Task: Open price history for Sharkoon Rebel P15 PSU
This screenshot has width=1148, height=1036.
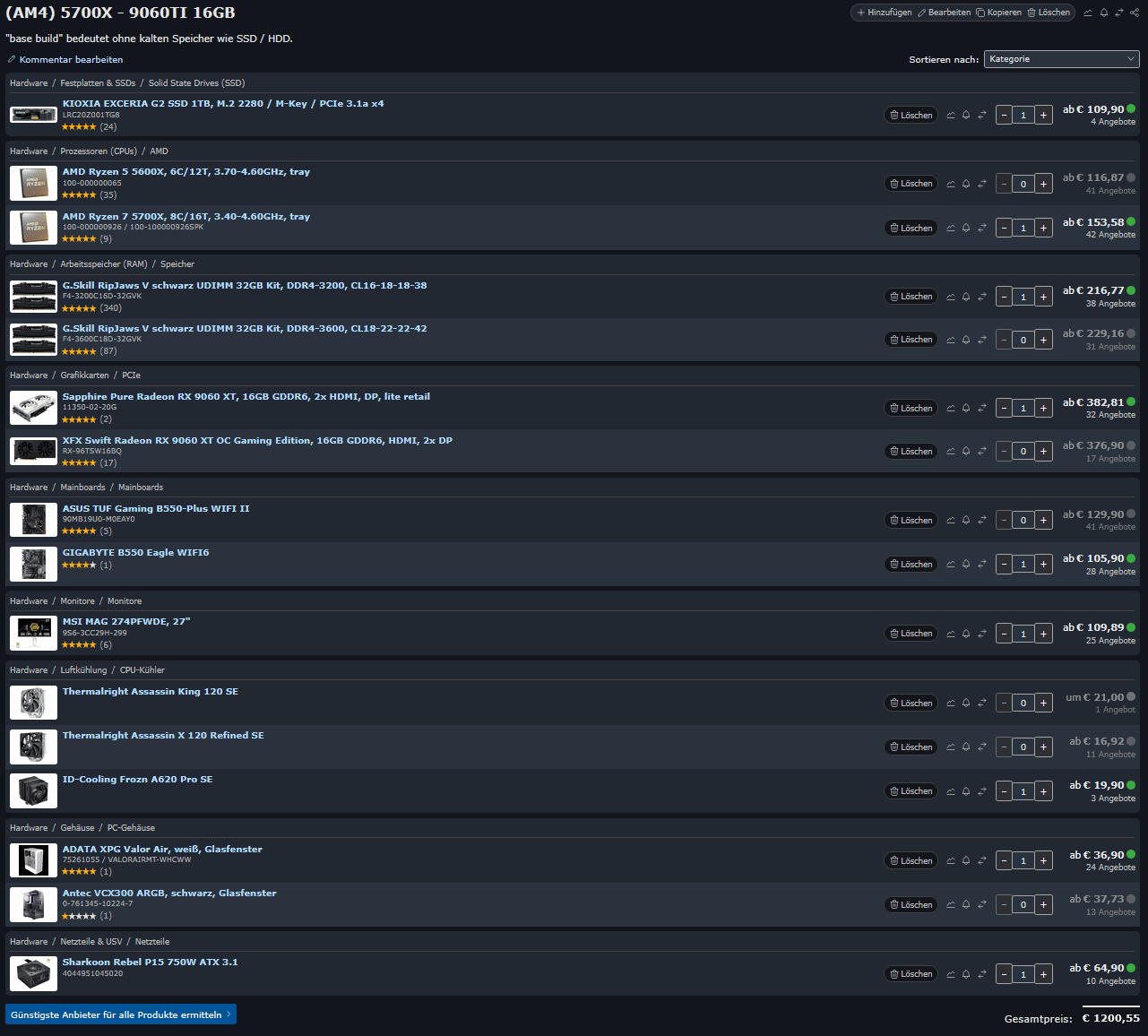Action: pos(951,974)
